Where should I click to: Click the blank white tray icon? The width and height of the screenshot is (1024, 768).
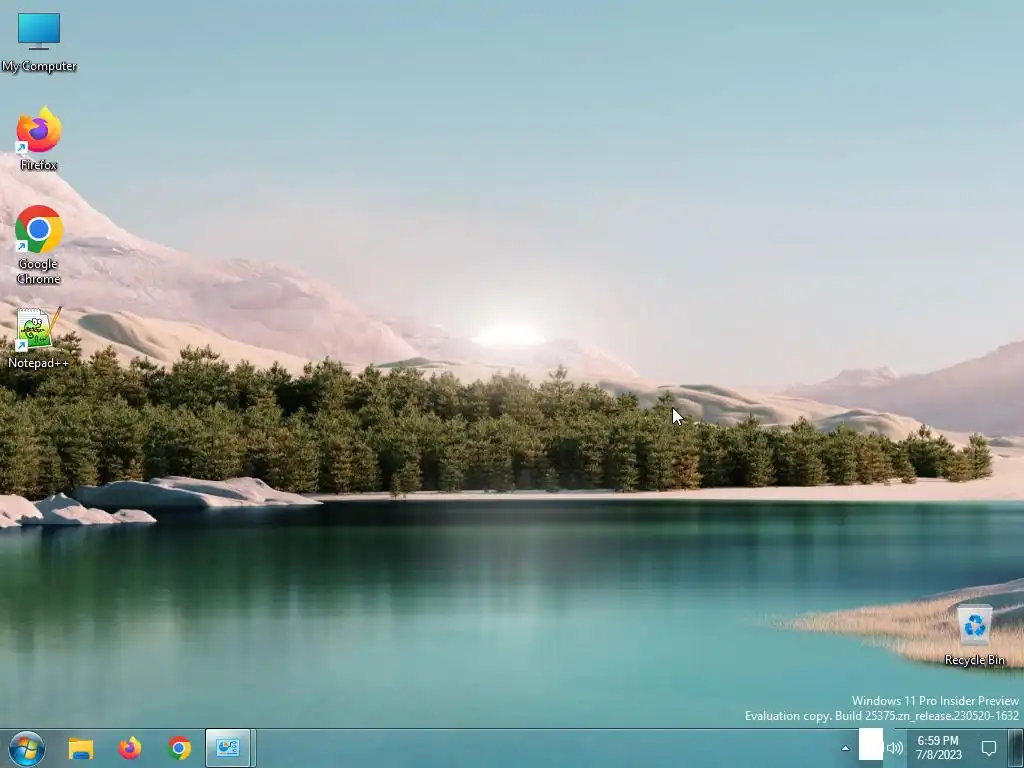(x=871, y=744)
